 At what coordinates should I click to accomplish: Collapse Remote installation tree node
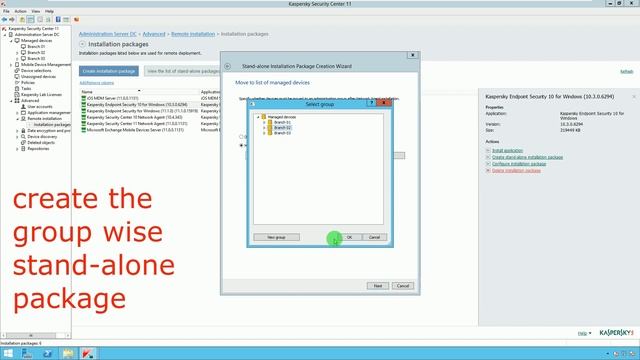(x=17, y=119)
